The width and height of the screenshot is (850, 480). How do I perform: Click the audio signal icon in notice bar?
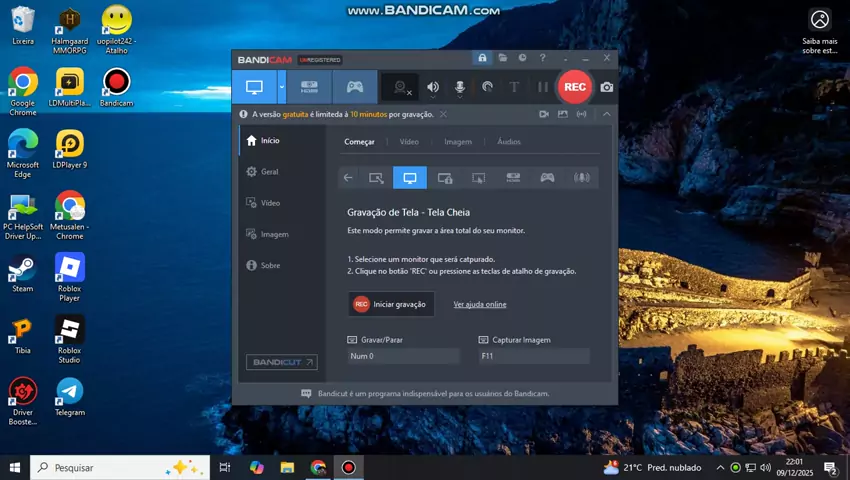581,114
